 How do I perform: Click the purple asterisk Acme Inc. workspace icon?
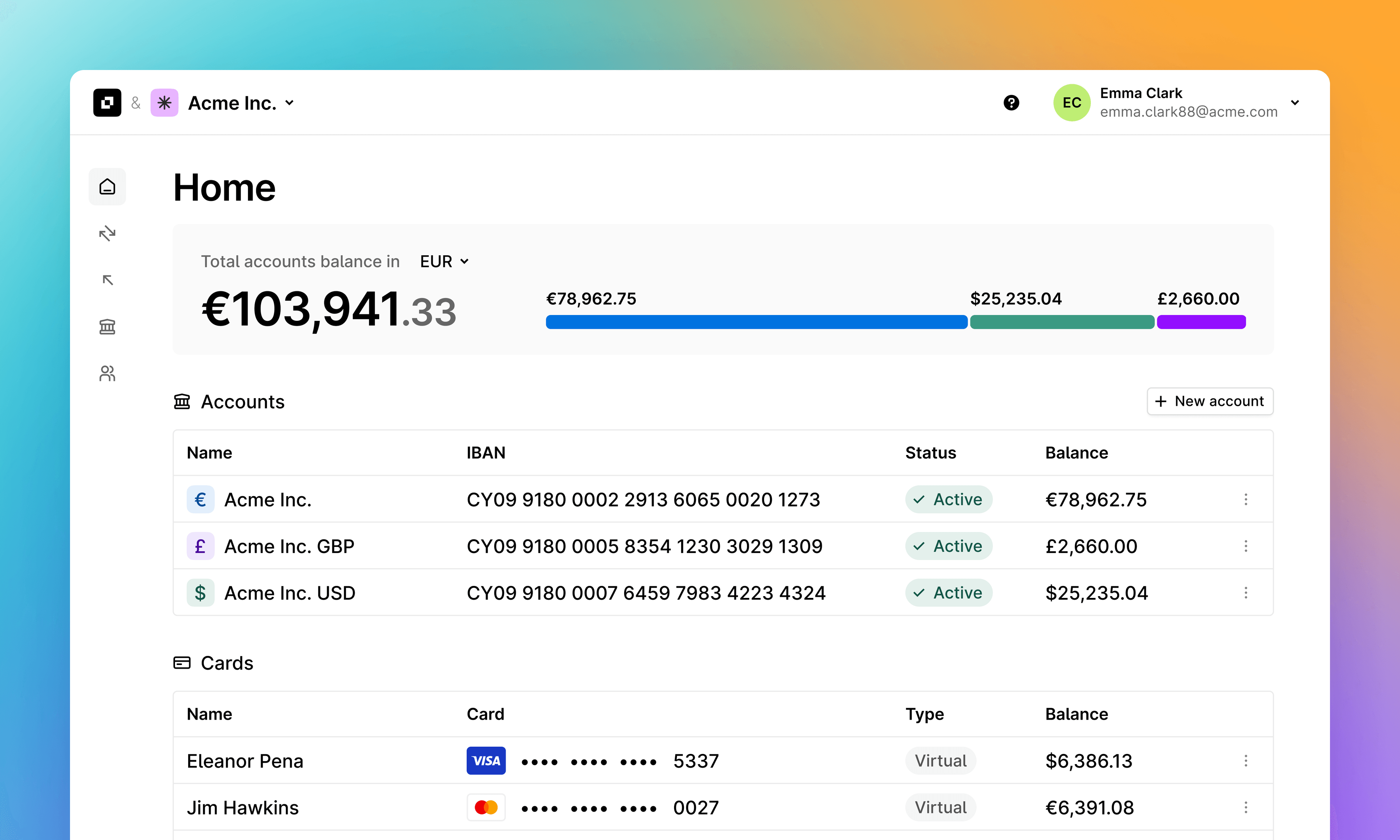pos(164,102)
